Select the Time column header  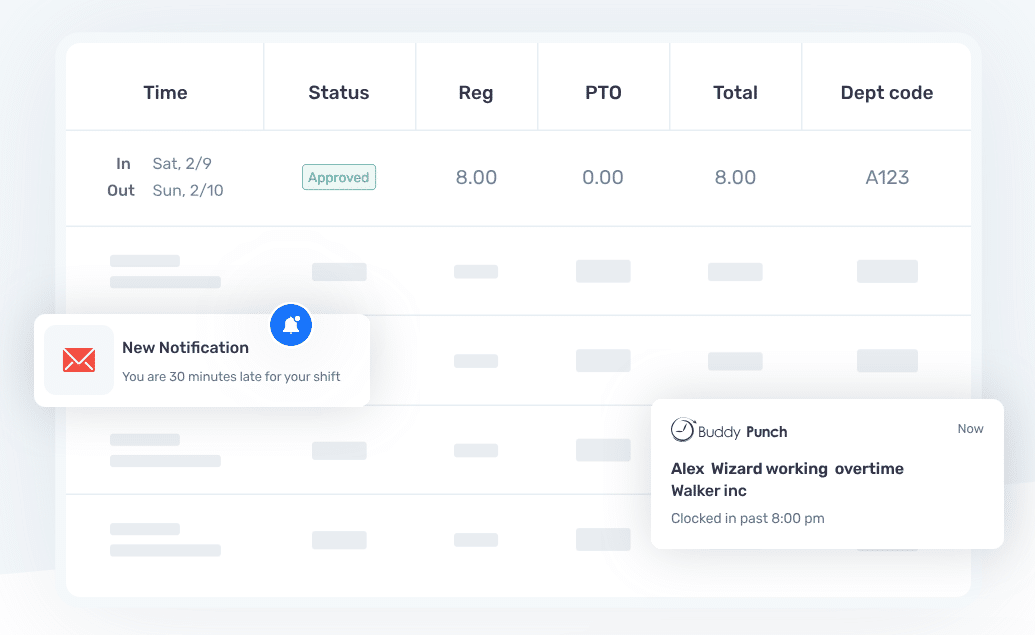click(x=165, y=93)
